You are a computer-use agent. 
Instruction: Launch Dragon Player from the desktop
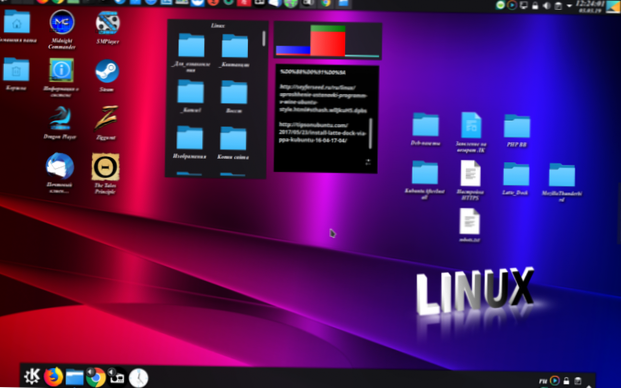[60, 118]
